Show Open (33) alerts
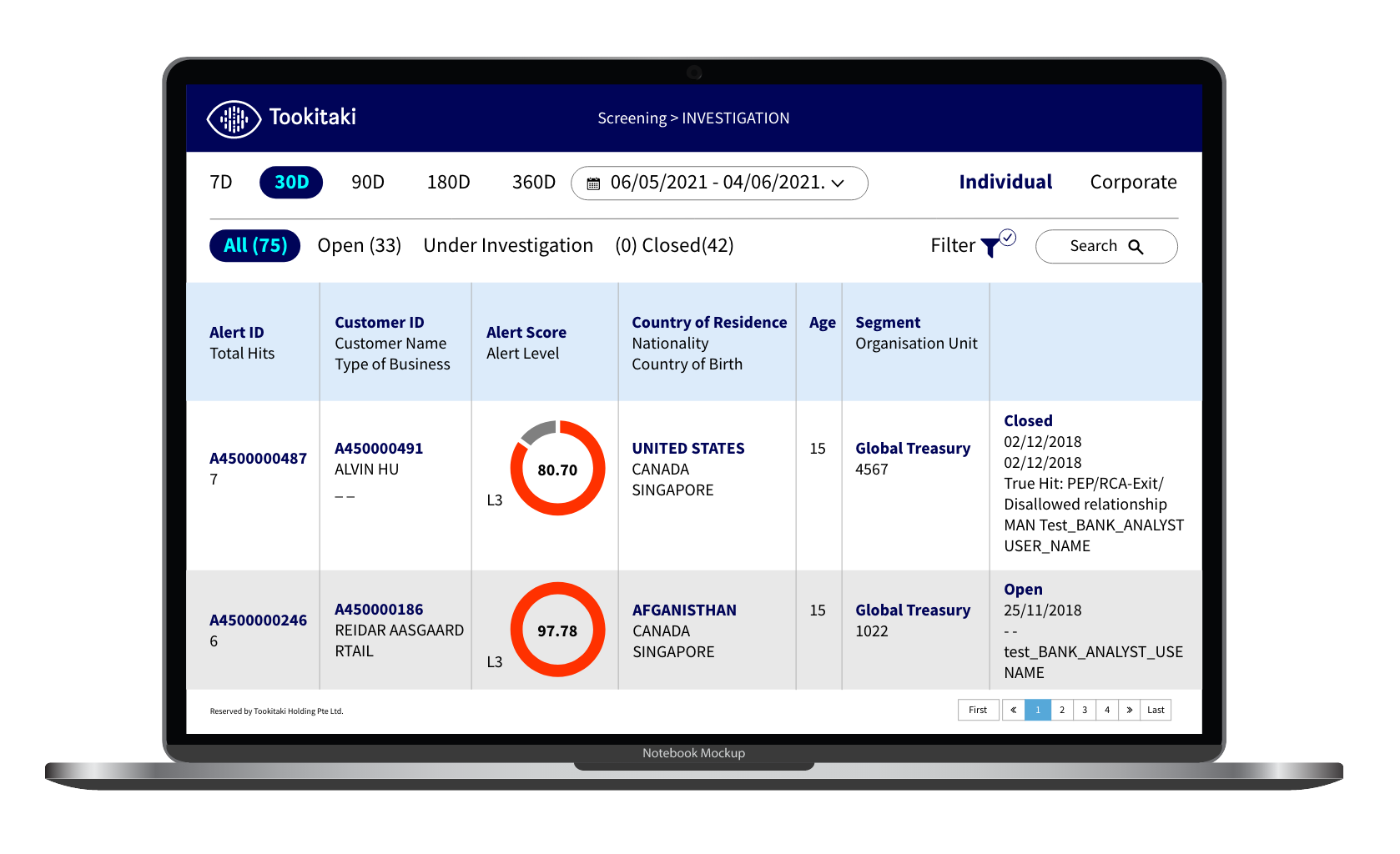 359,245
